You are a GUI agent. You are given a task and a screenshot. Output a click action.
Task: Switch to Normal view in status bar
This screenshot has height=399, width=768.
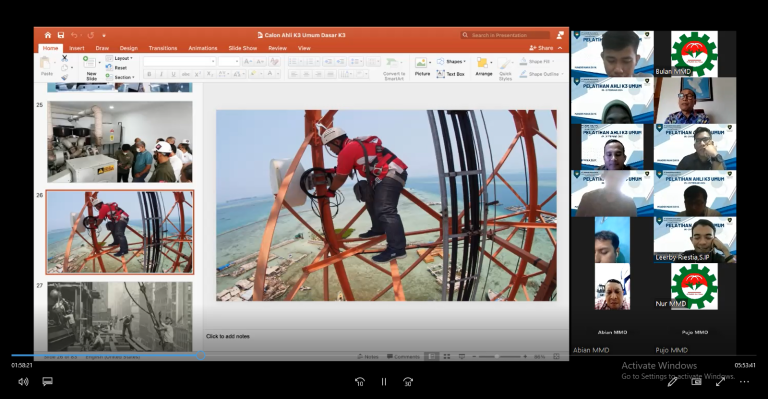pyautogui.click(x=432, y=357)
